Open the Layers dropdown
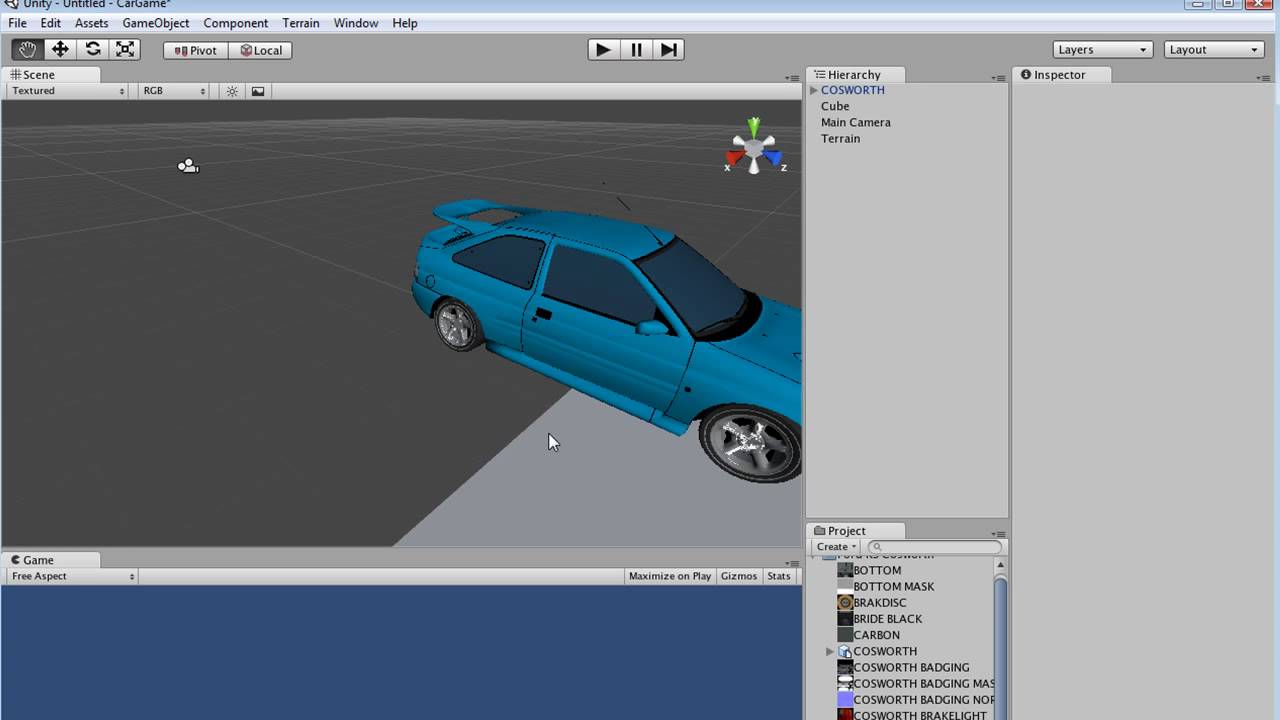This screenshot has width=1280, height=720. click(x=1103, y=50)
